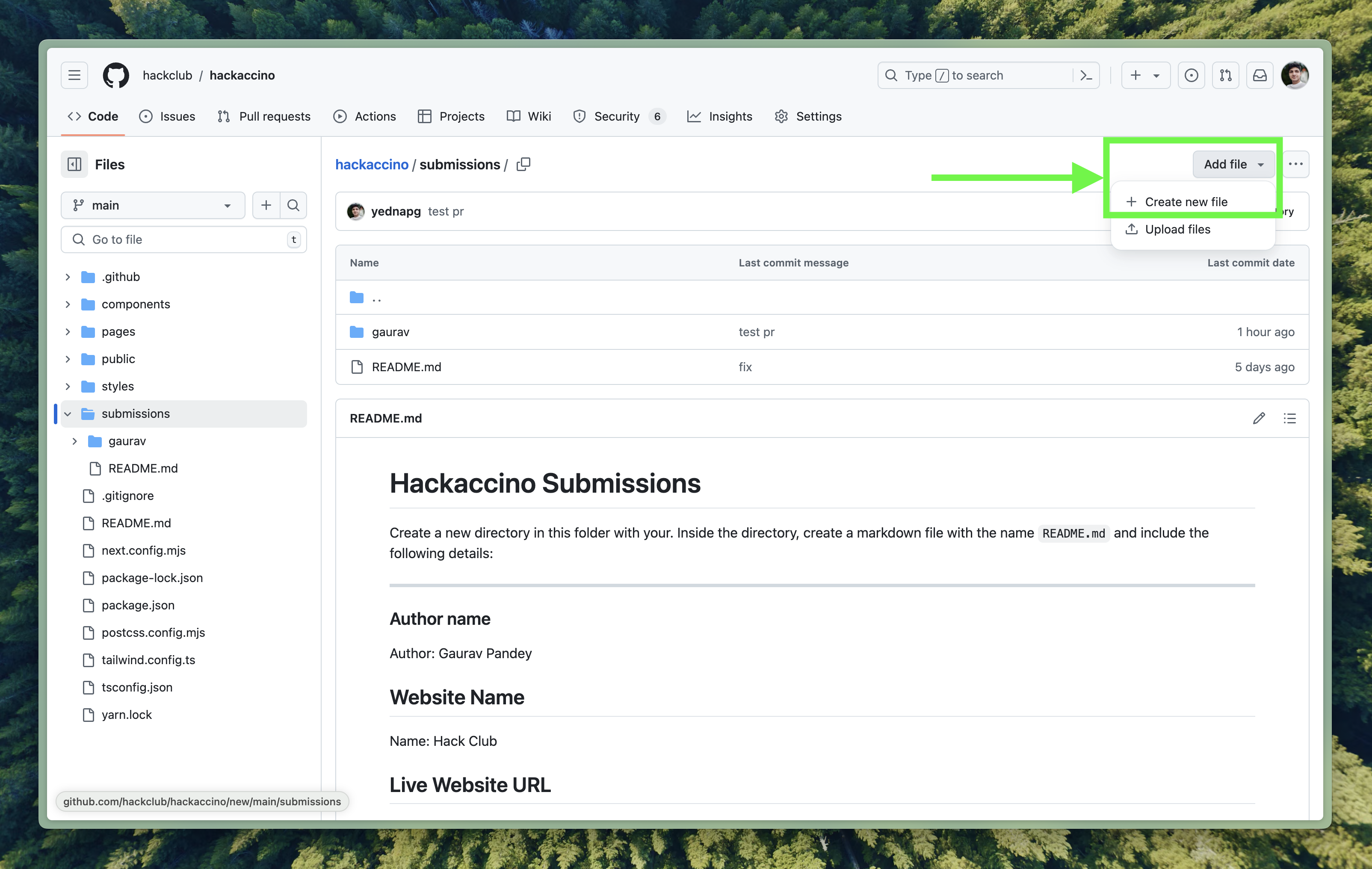
Task: Open the yednapg author link
Action: pyautogui.click(x=396, y=211)
